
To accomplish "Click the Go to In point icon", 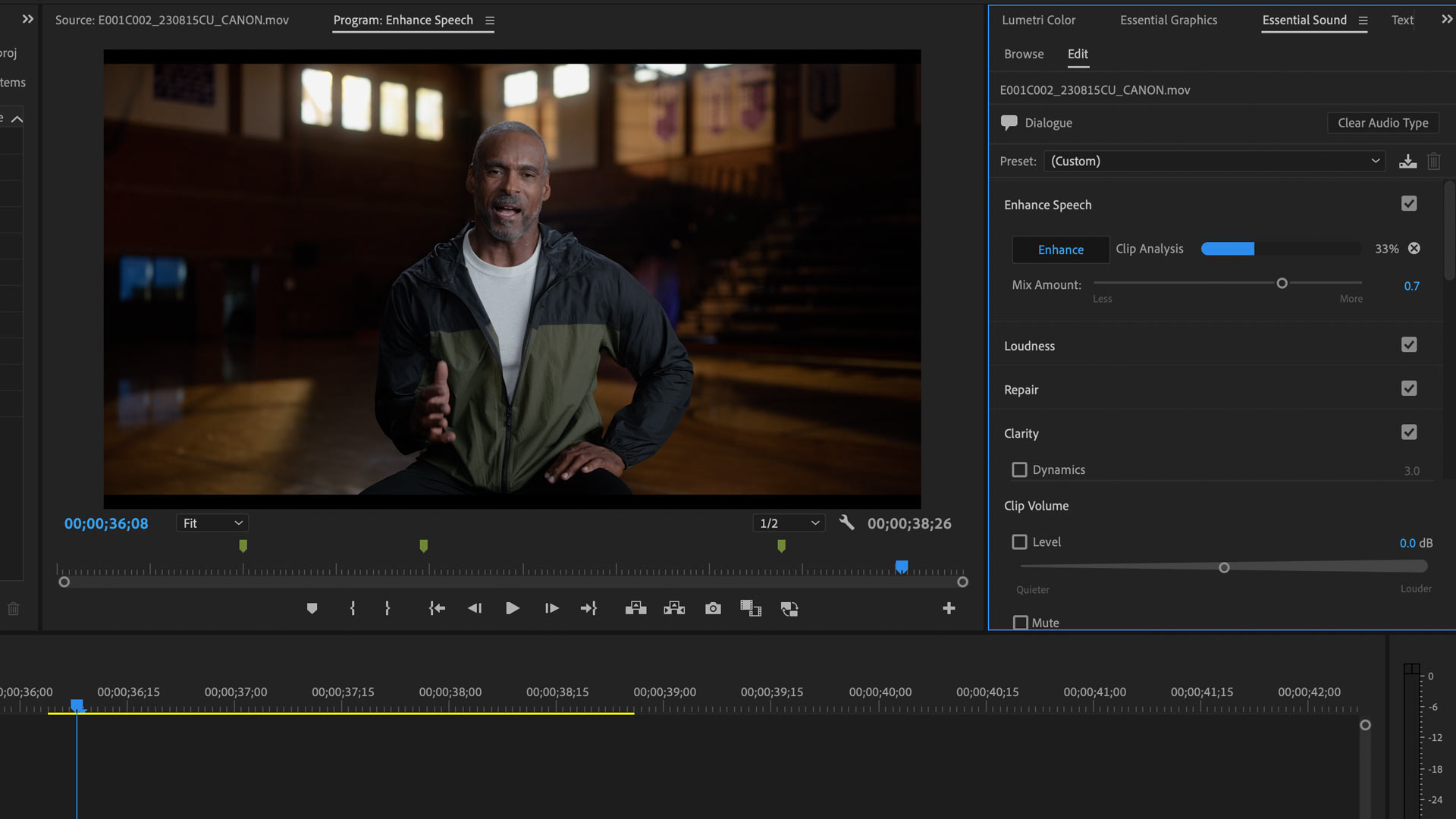I will point(437,608).
